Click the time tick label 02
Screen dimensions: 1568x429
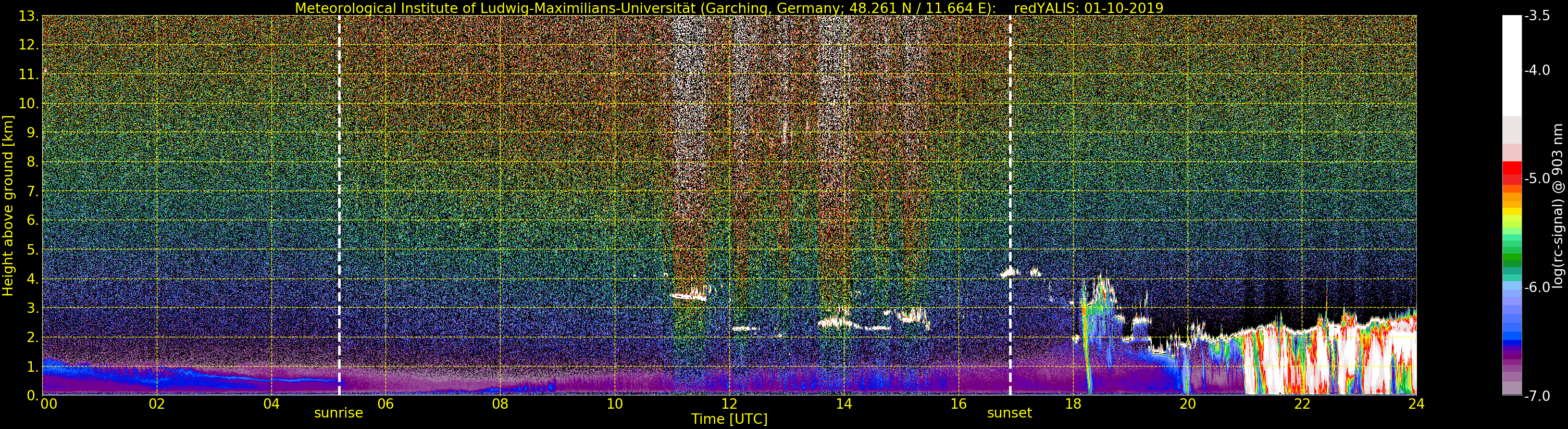[156, 403]
